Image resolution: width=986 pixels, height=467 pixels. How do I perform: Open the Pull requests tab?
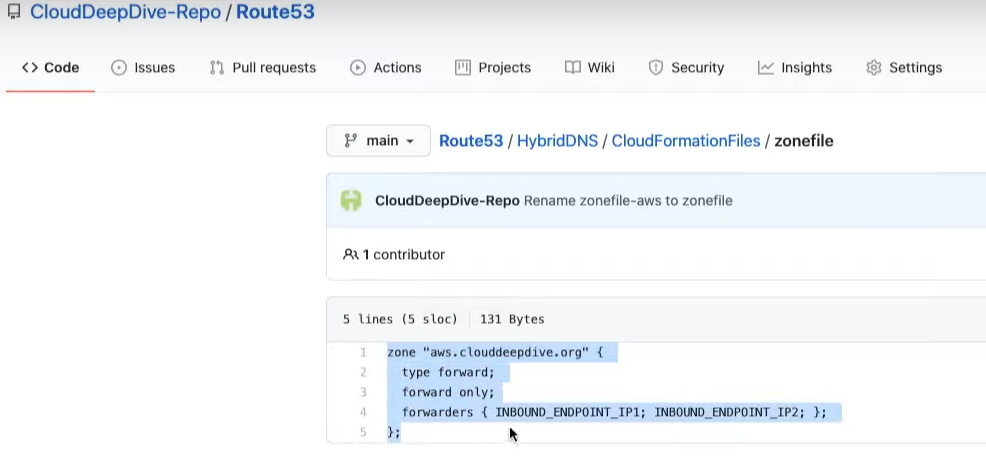[263, 68]
